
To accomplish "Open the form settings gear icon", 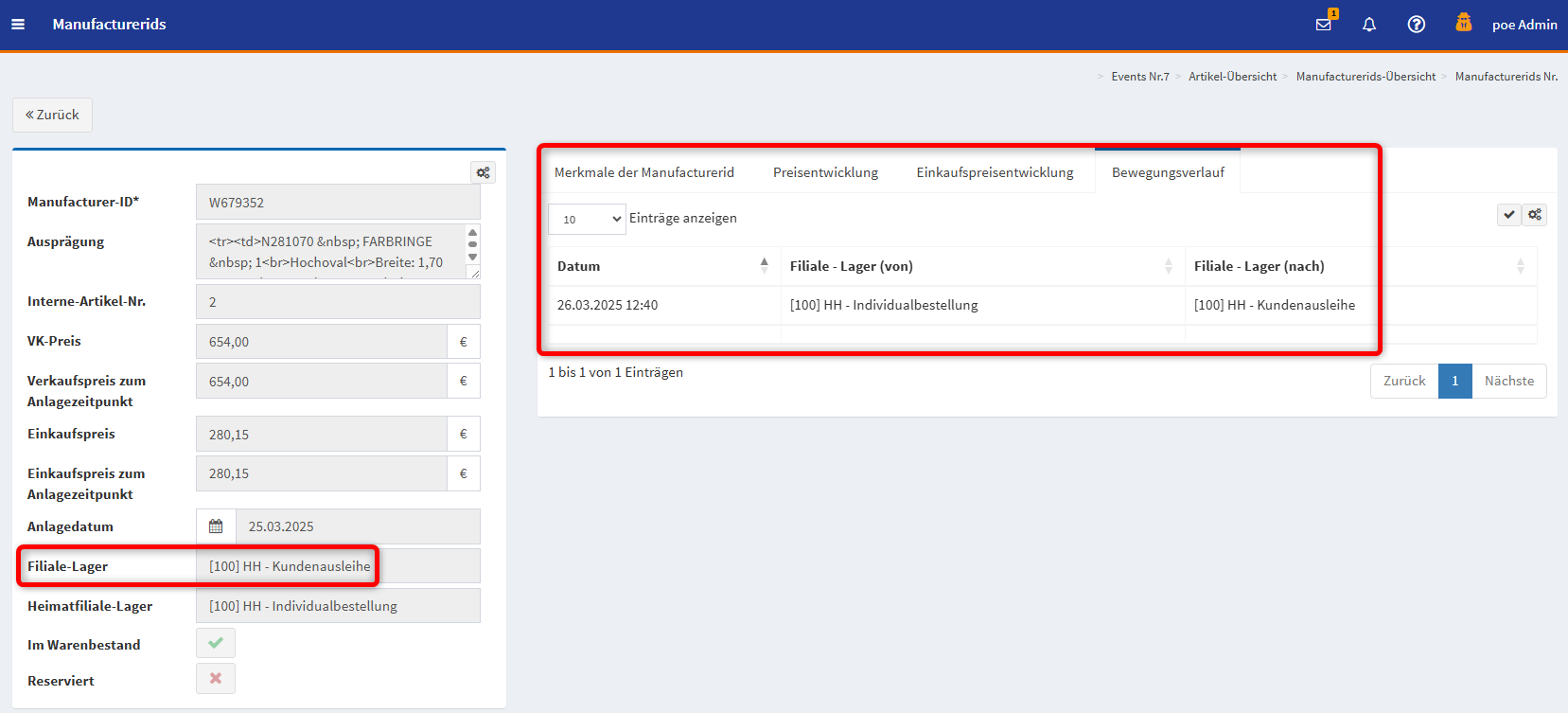I will click(x=483, y=172).
